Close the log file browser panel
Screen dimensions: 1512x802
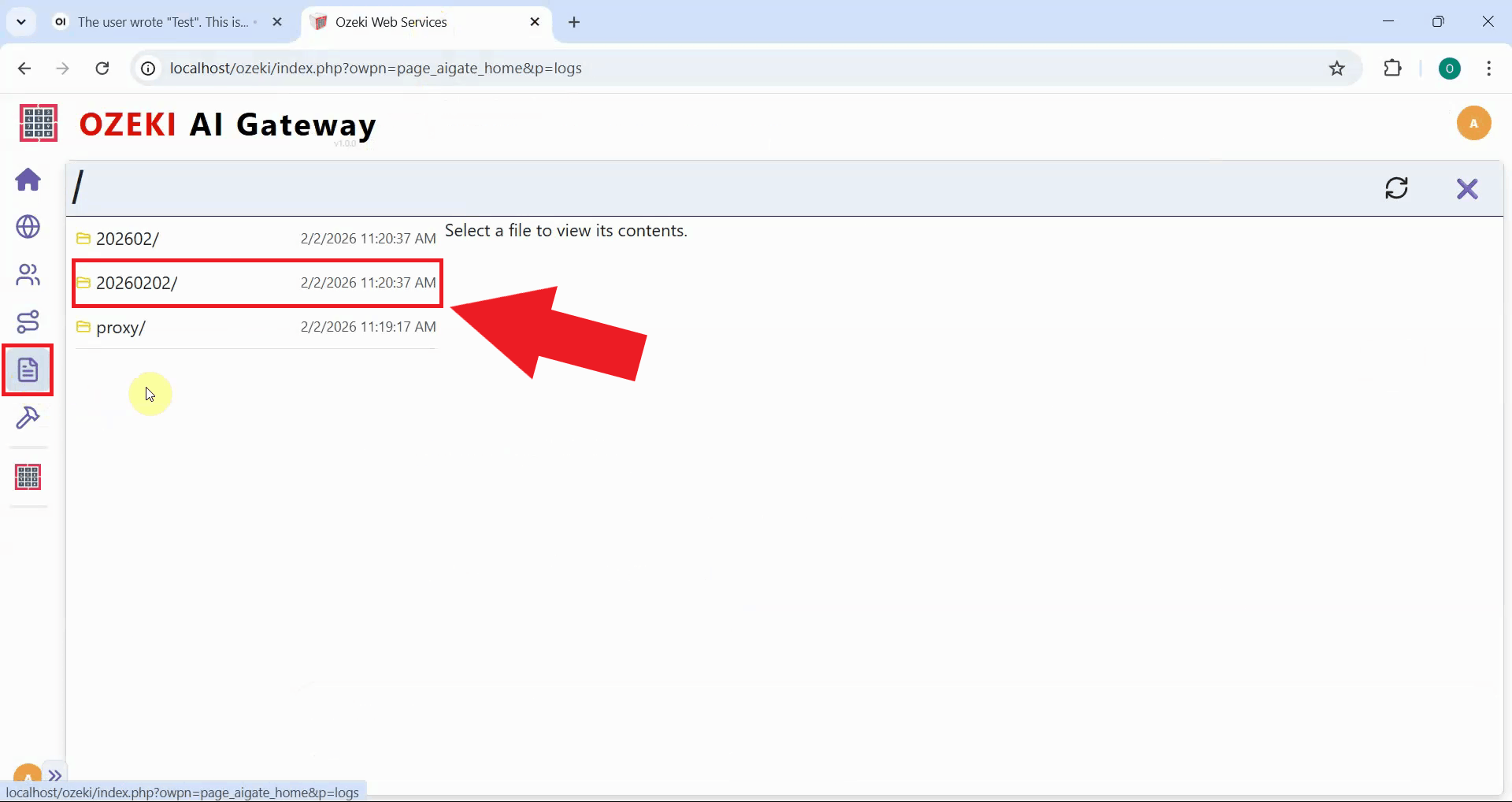coord(1468,188)
